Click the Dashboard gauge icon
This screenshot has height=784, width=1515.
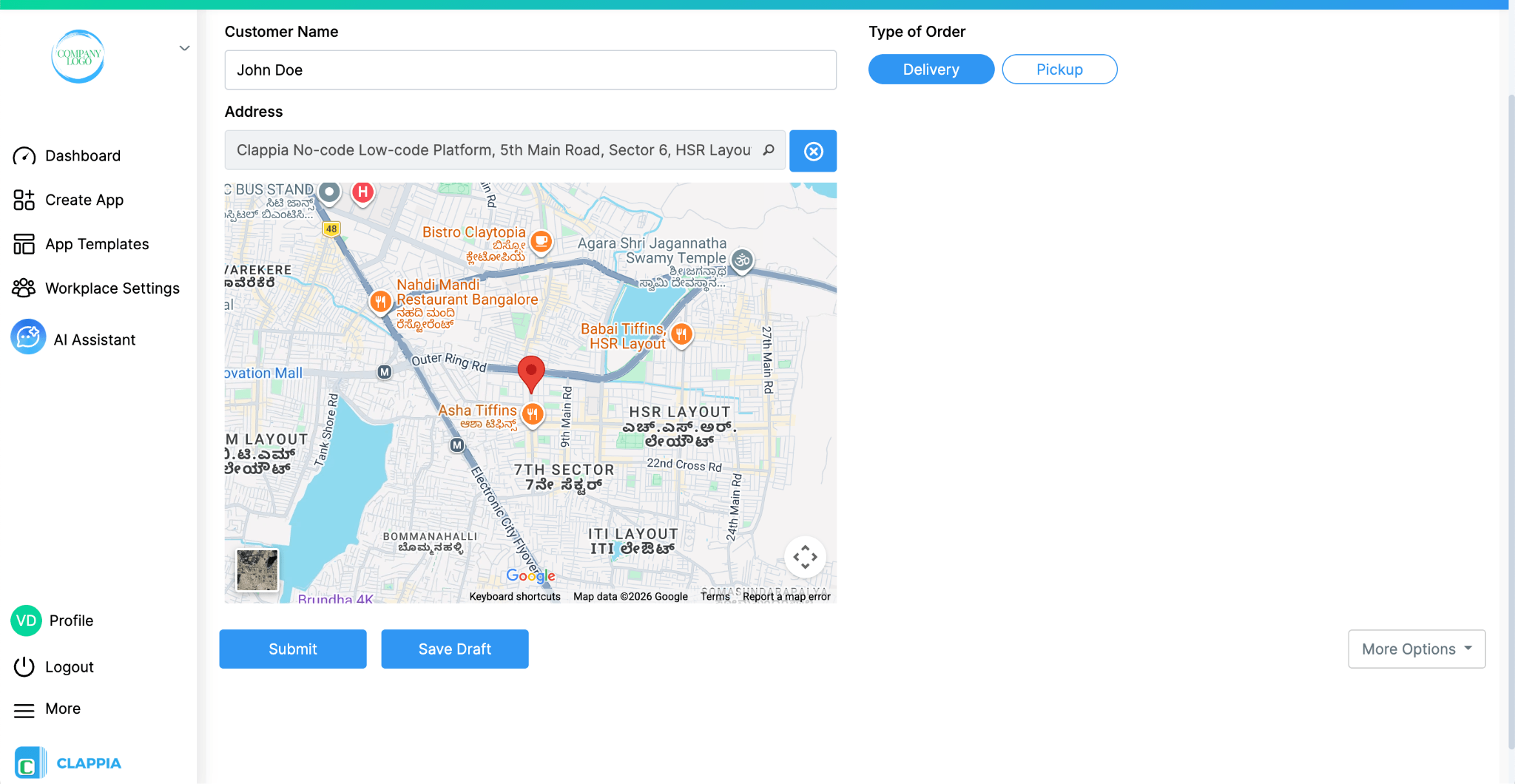click(24, 156)
